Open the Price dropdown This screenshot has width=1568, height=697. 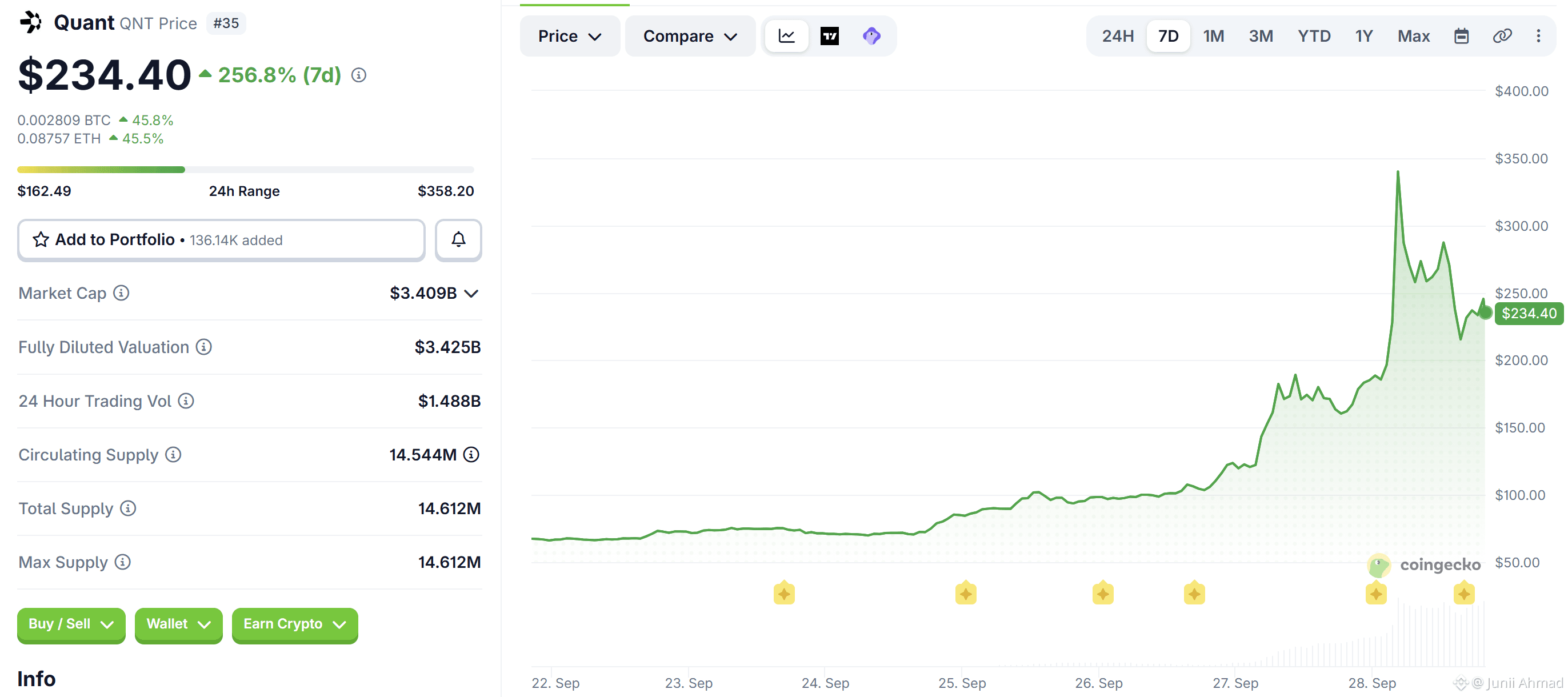click(x=570, y=37)
